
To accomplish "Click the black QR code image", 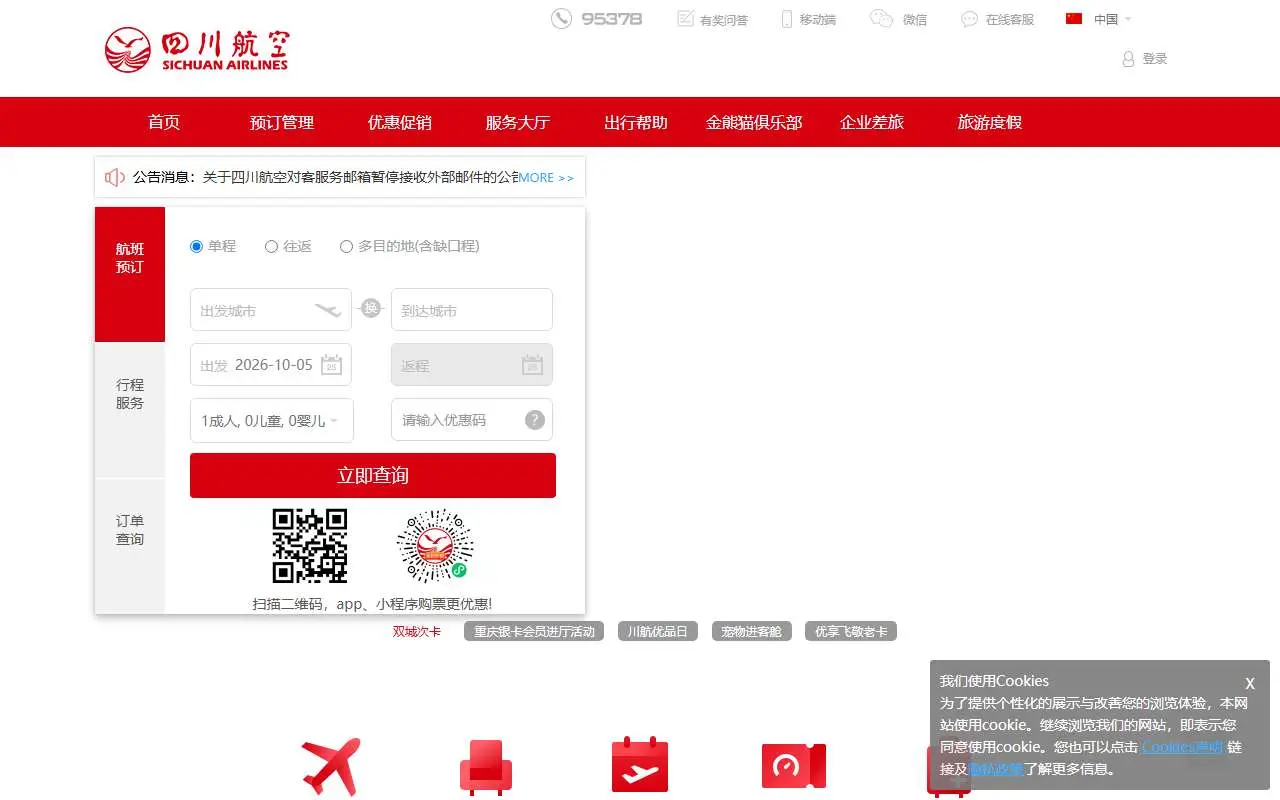I will 310,546.
